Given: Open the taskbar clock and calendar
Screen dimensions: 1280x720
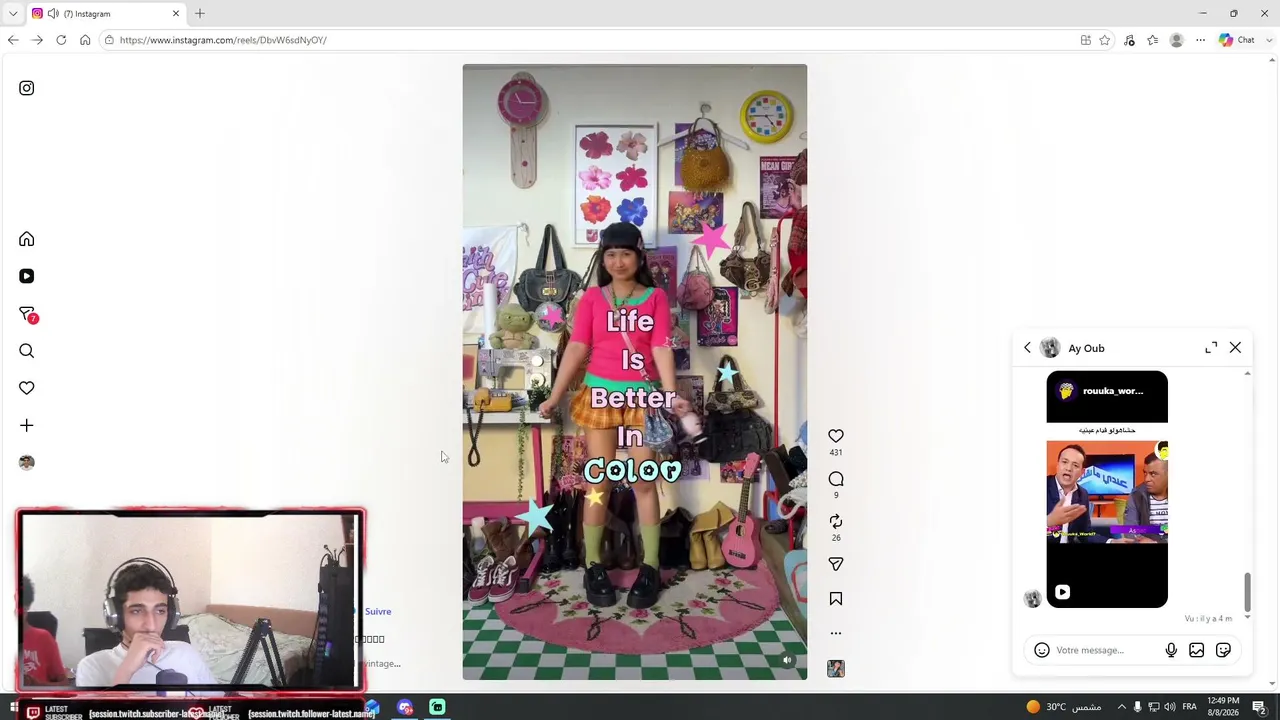Looking at the screenshot, I should coord(1223,707).
